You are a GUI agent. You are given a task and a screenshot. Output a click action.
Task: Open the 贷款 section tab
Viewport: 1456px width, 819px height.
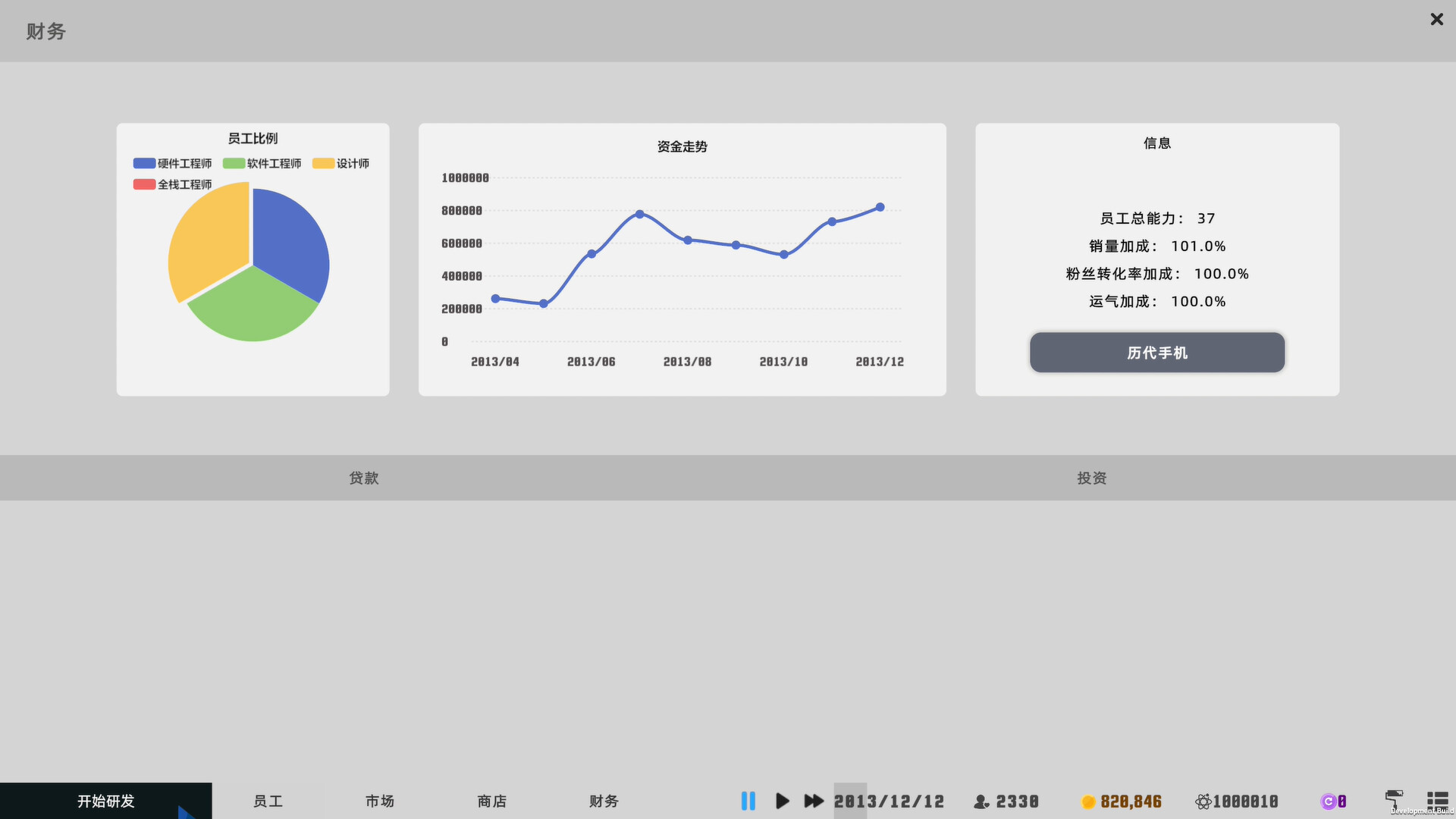click(x=364, y=478)
